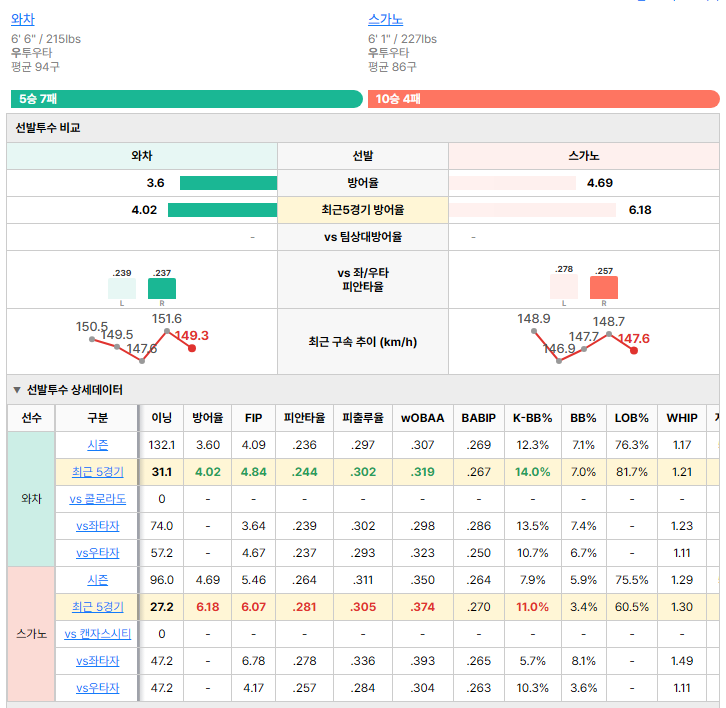
Task: Click the 최근5경기 방어율 highlighted row label
Action: click(363, 210)
